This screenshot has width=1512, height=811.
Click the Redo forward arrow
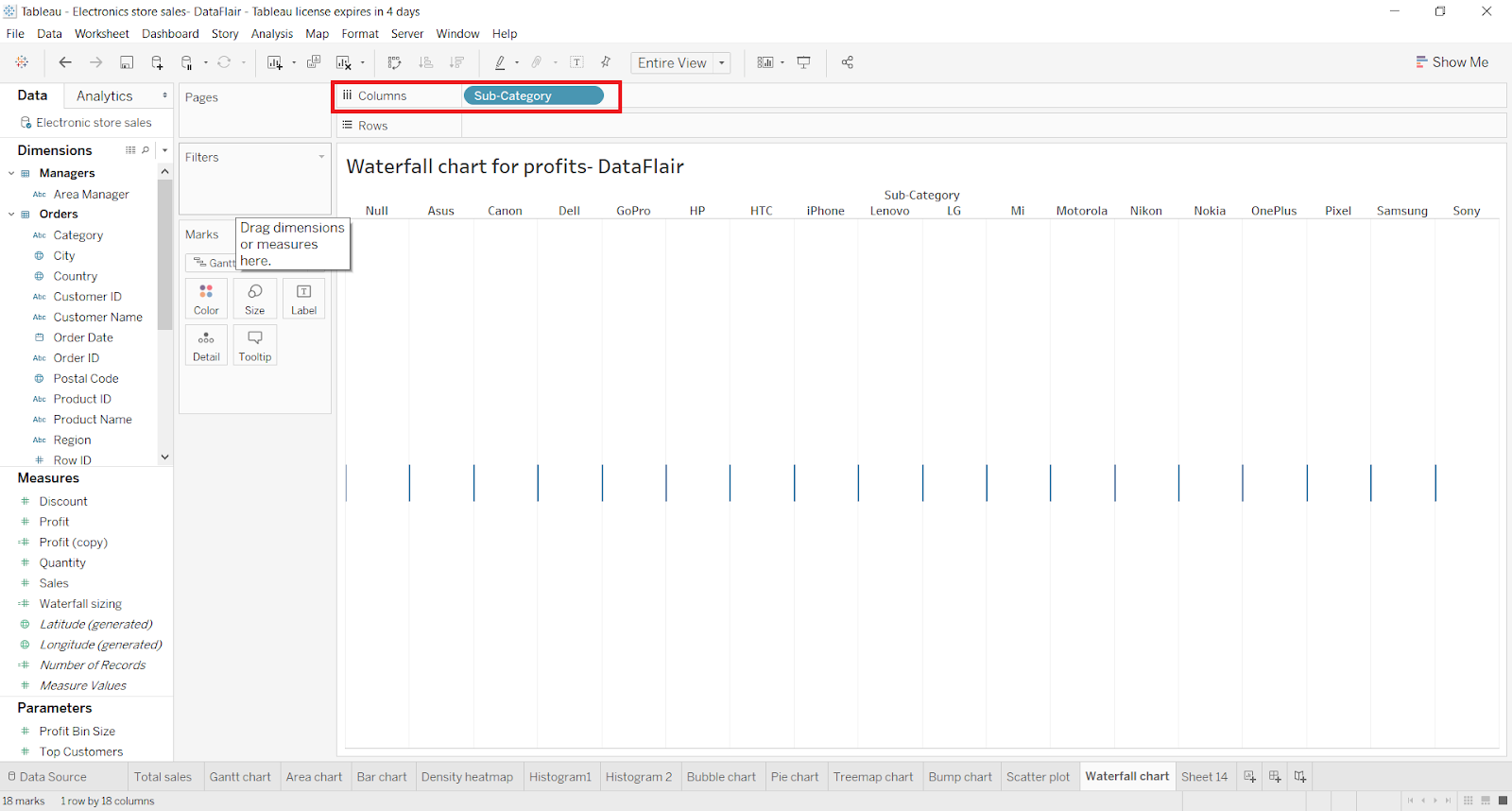[95, 62]
